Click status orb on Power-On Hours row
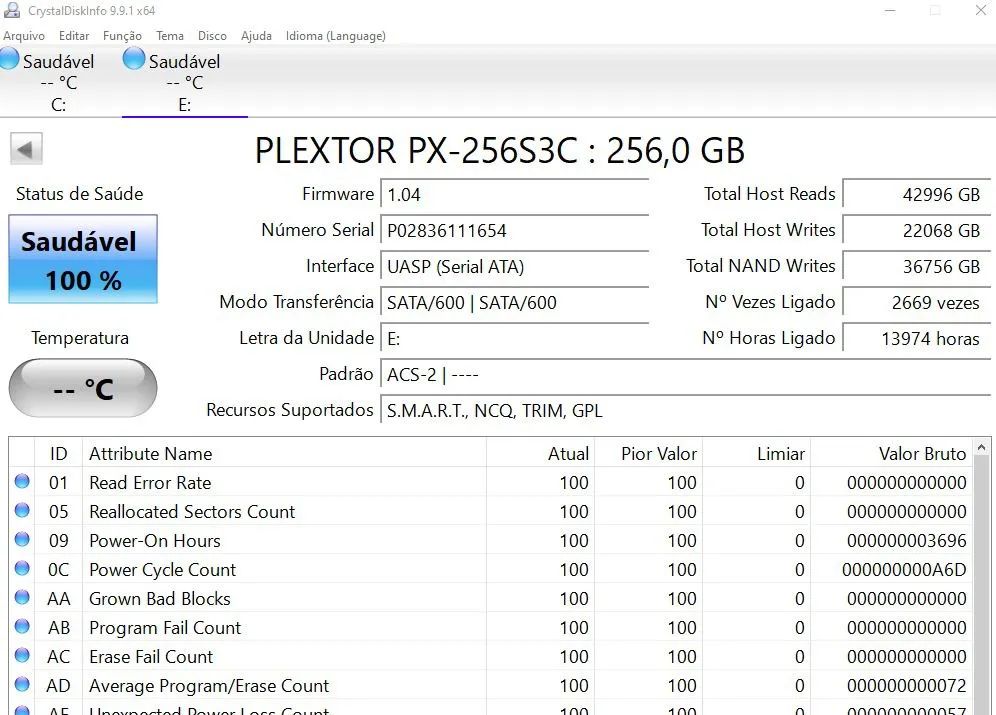Image resolution: width=996 pixels, height=715 pixels. click(x=22, y=540)
